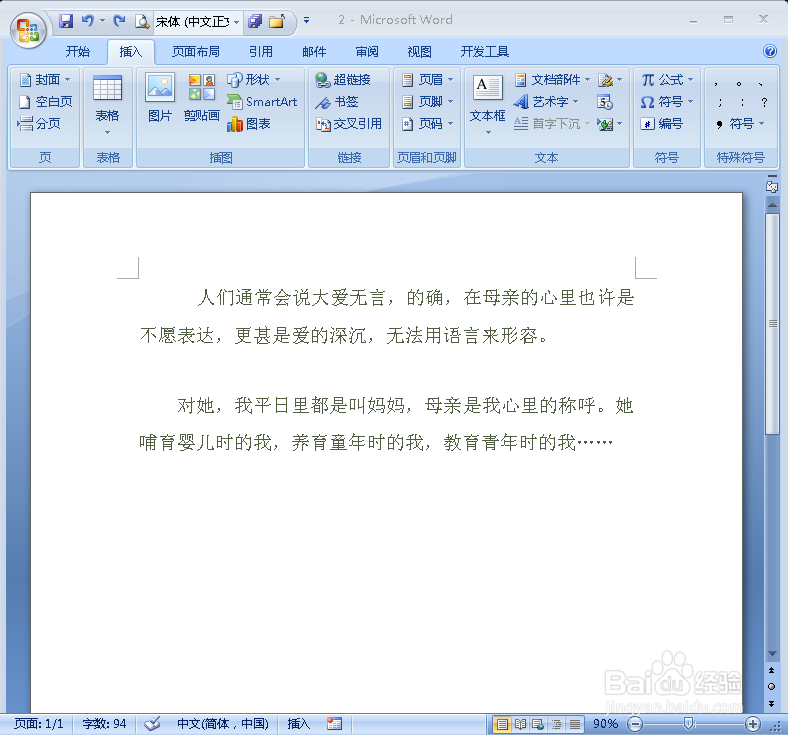Save the document from quick access toolbar
The image size is (788, 735).
tap(66, 21)
